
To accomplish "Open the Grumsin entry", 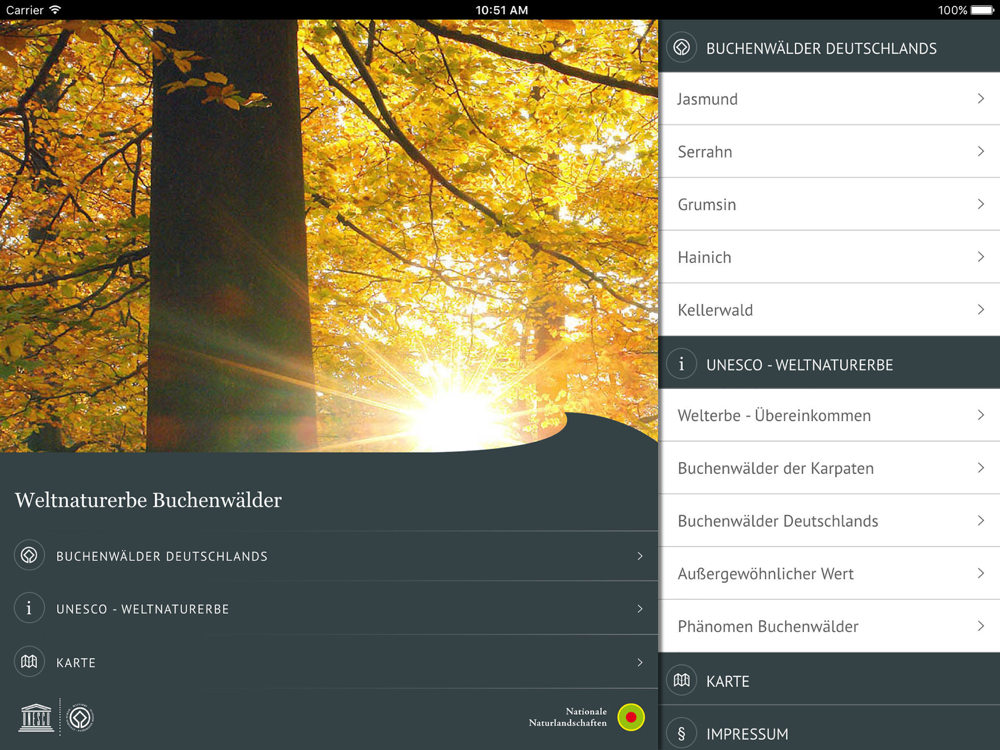I will (x=829, y=205).
